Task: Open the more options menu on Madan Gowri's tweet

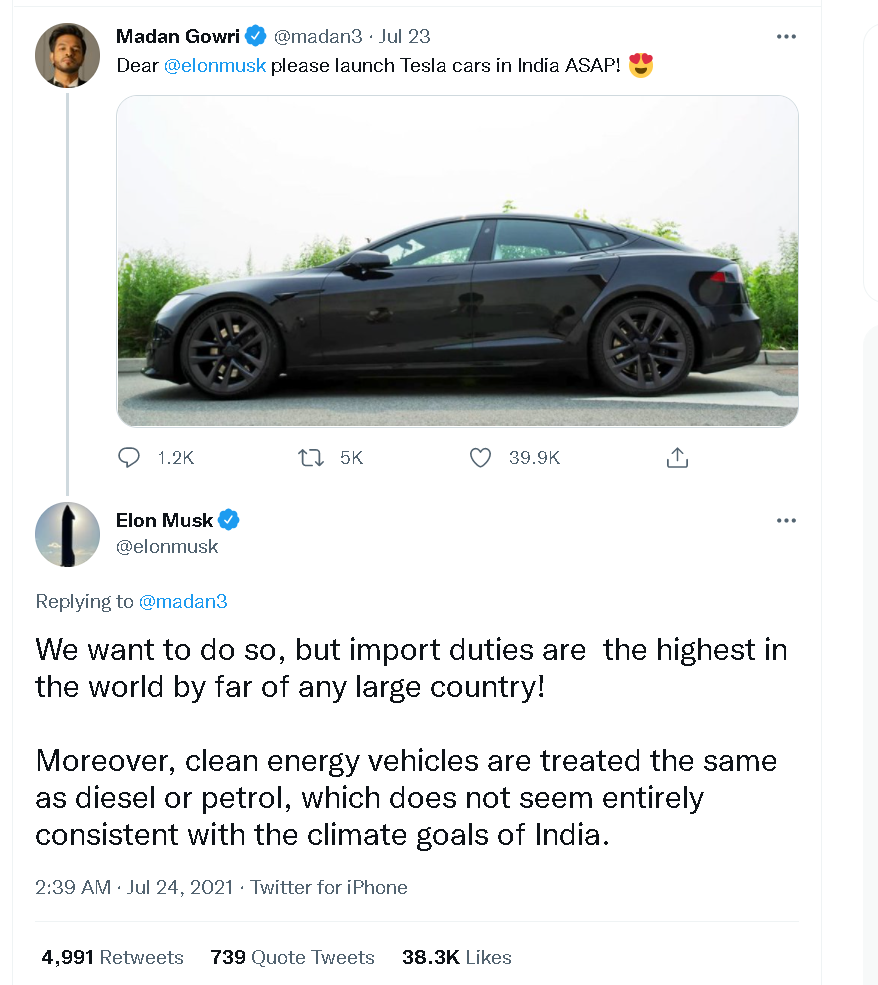Action: (786, 36)
